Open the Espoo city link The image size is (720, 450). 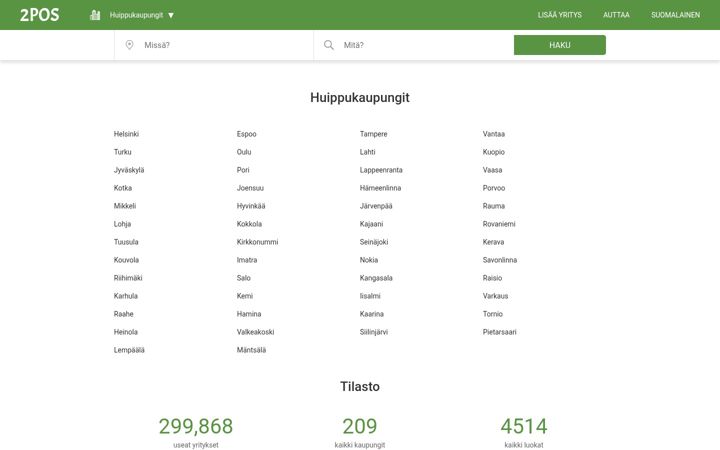coord(247,134)
